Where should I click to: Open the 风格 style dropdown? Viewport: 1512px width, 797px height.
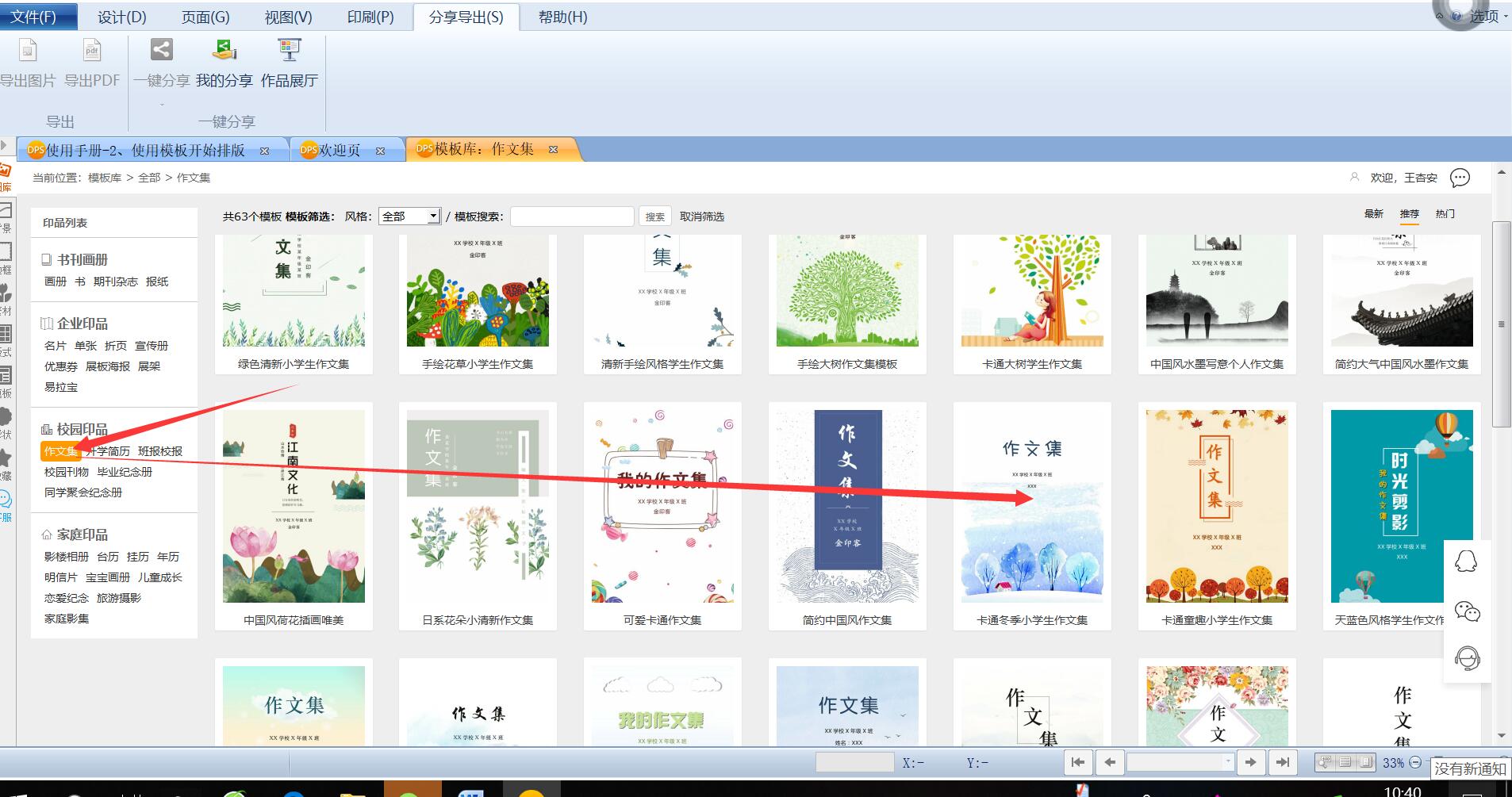click(410, 216)
